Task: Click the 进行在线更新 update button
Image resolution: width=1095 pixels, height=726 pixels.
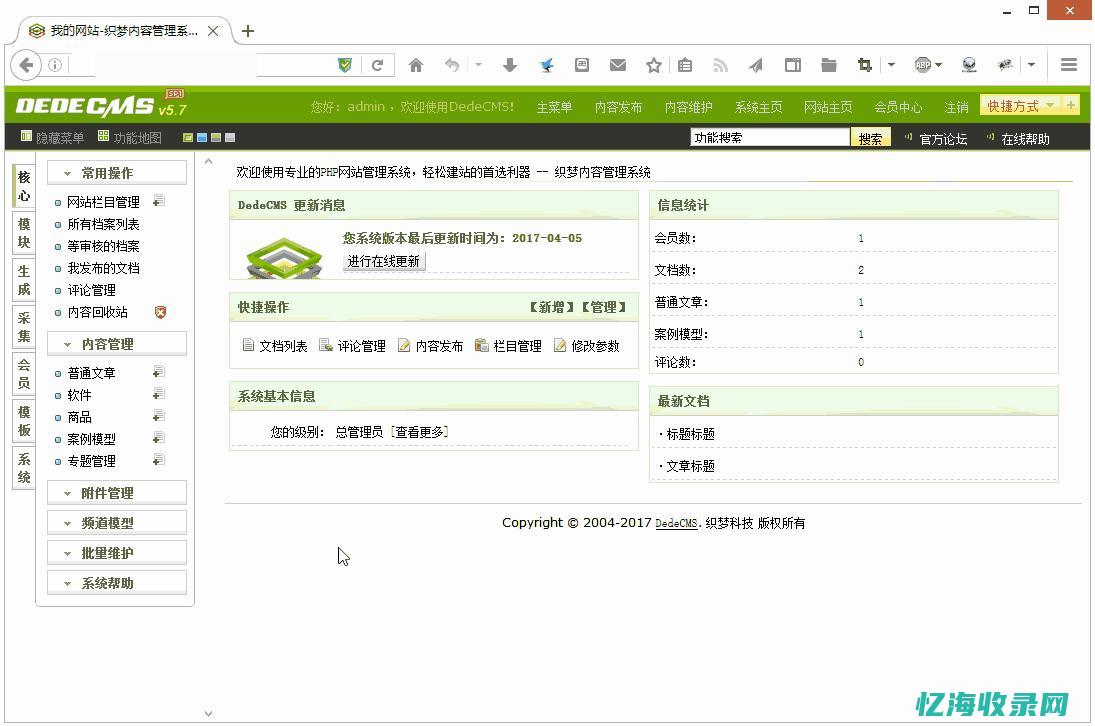Action: coord(383,262)
